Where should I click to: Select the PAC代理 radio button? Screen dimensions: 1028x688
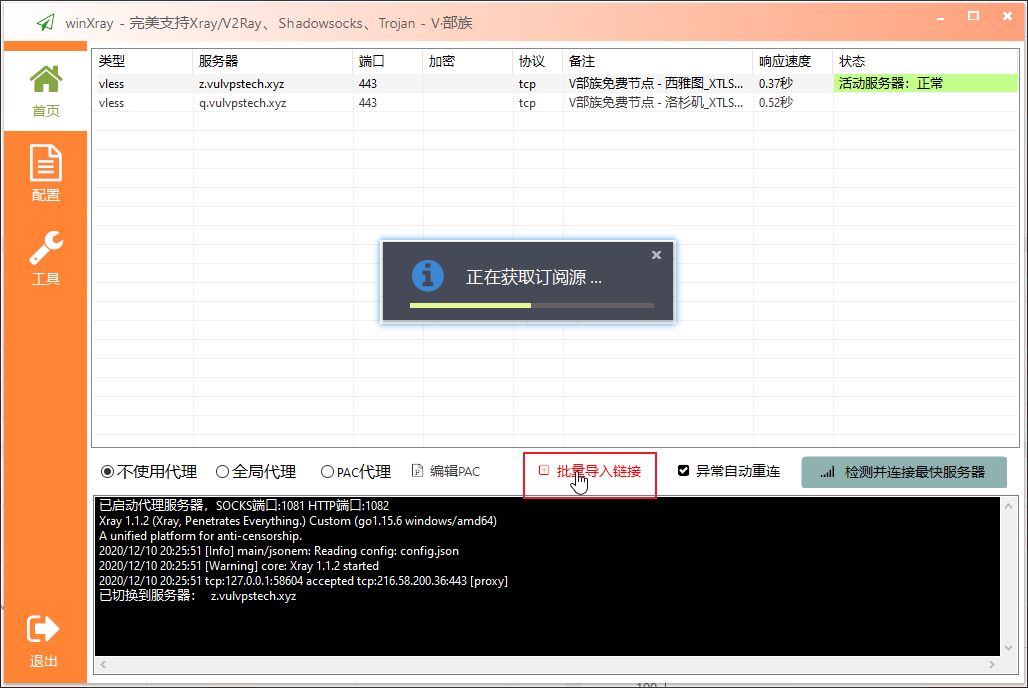pos(327,472)
